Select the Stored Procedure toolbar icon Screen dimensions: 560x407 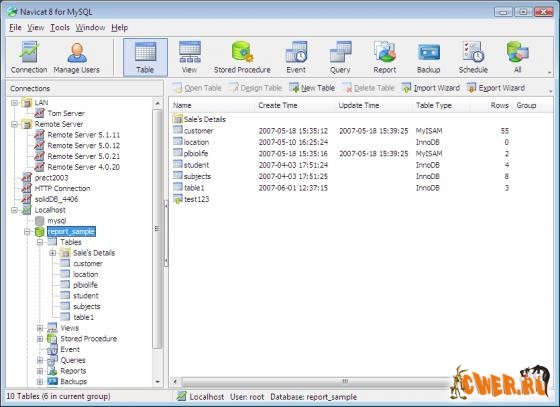coord(242,57)
